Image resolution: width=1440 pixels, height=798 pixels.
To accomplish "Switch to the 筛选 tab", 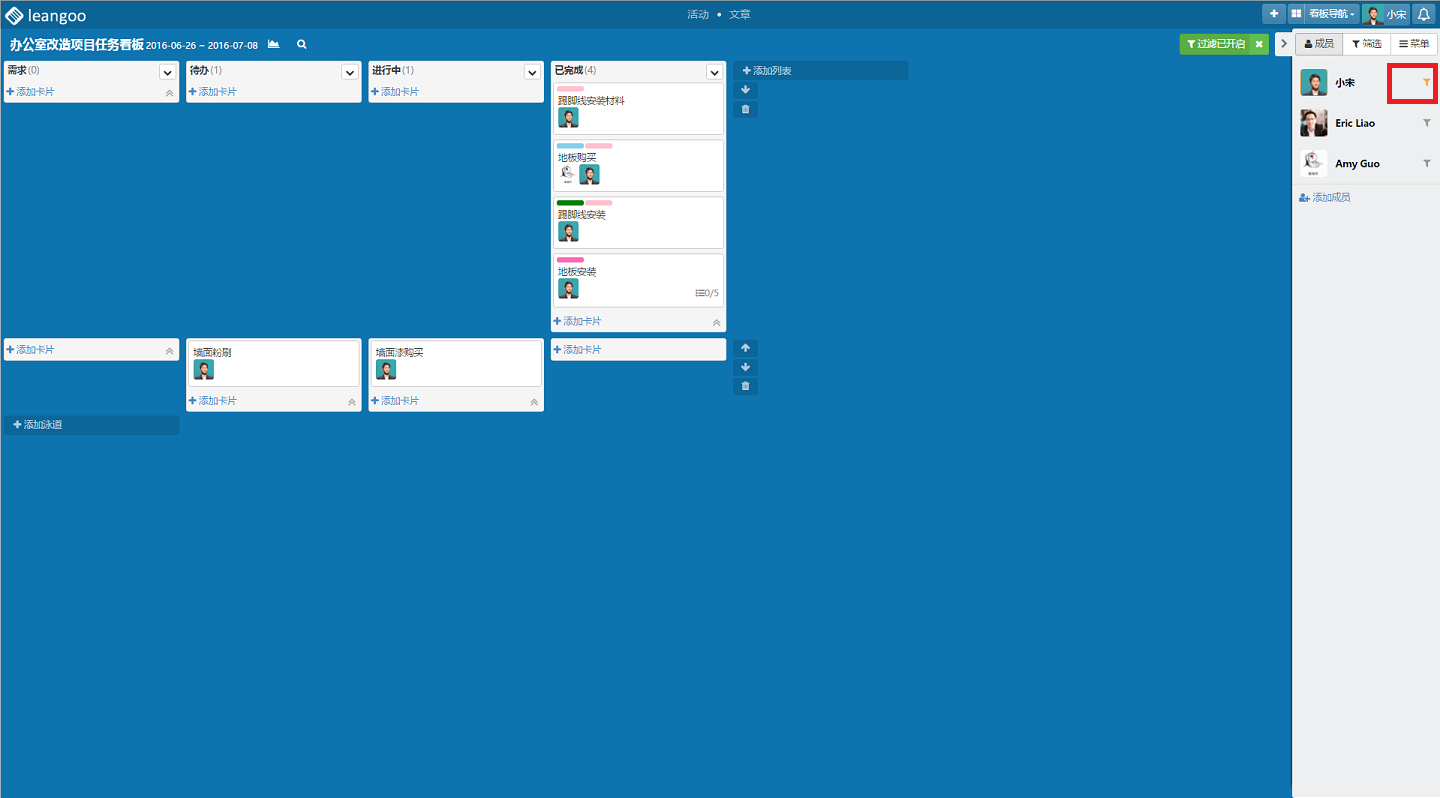I will click(1366, 44).
